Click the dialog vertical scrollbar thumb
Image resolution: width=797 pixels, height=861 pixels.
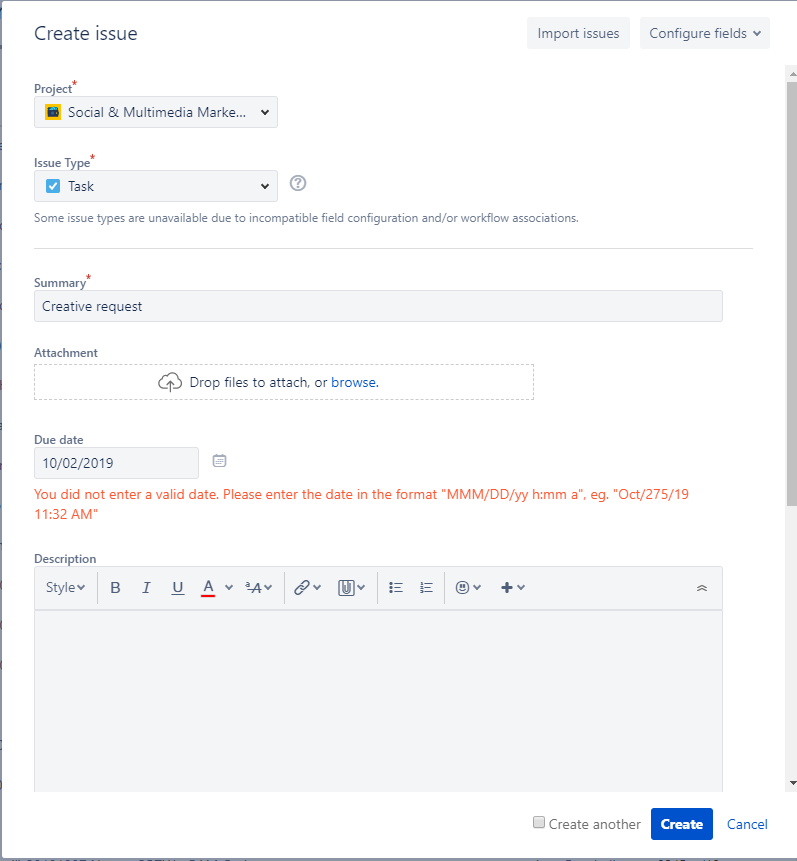(x=792, y=294)
